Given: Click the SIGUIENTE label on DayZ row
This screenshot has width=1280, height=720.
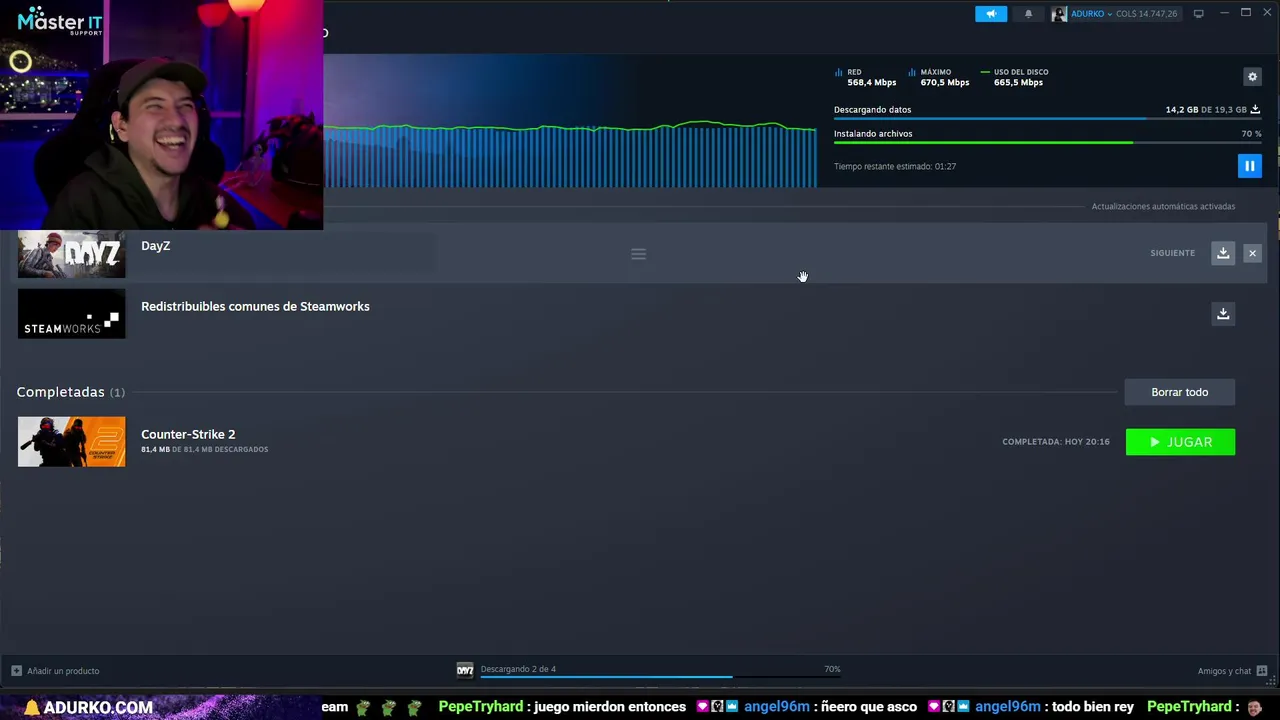Looking at the screenshot, I should [1172, 253].
